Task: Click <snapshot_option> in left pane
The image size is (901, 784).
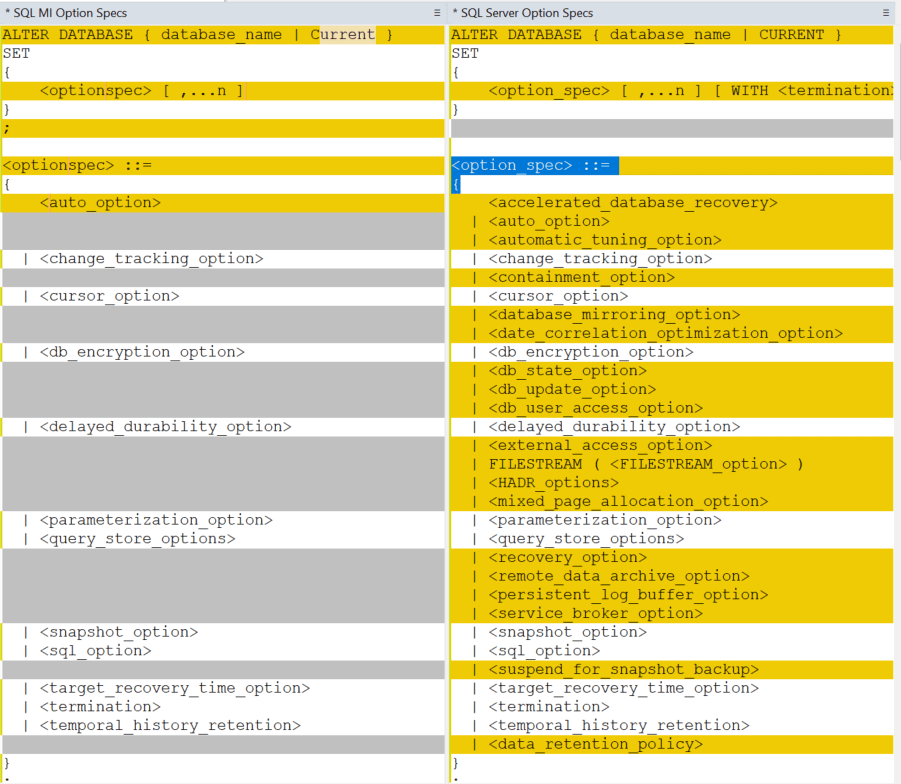Action: click(x=119, y=632)
